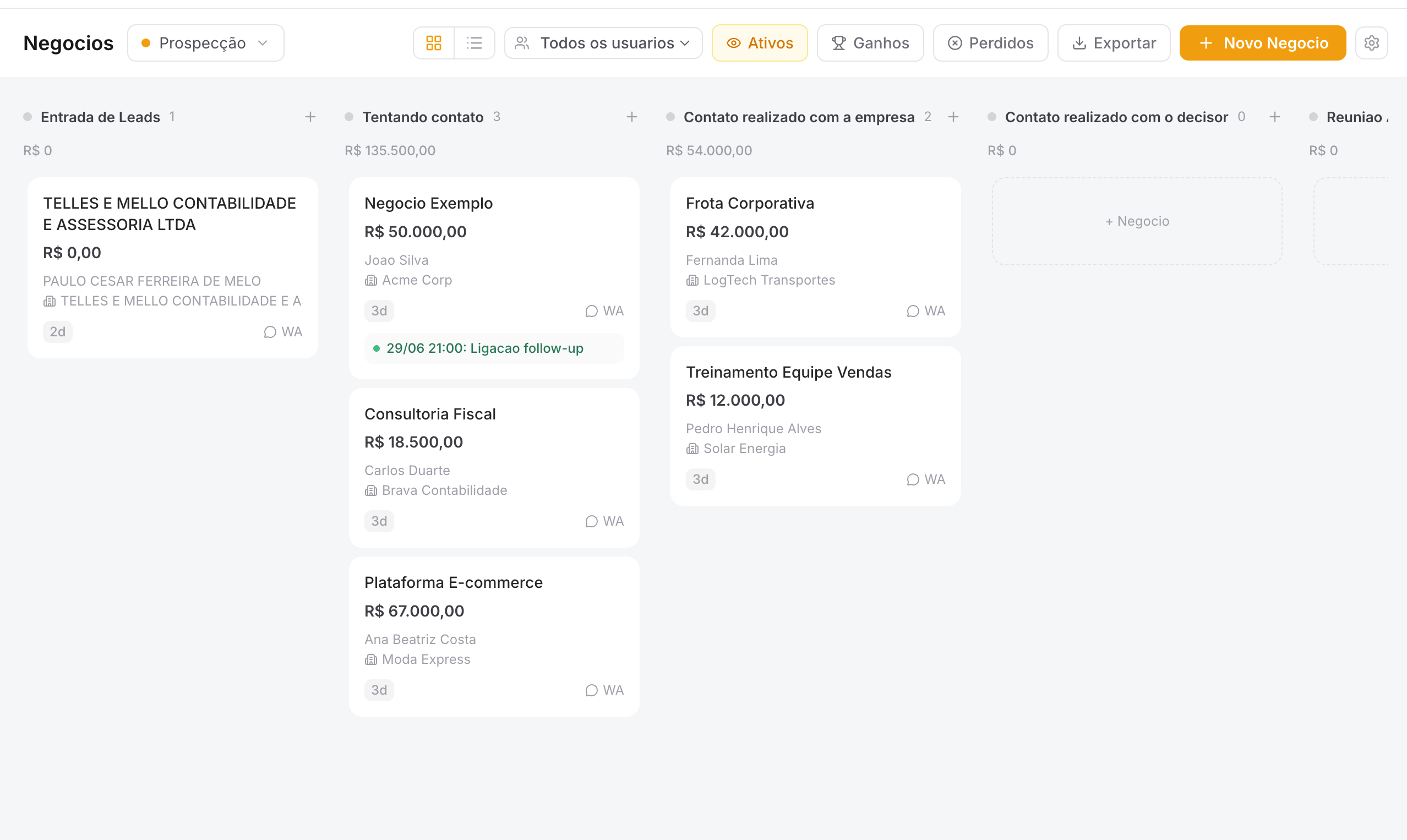Click 3d badge on Frota Corporativa card
The height and width of the screenshot is (840, 1407).
point(701,312)
